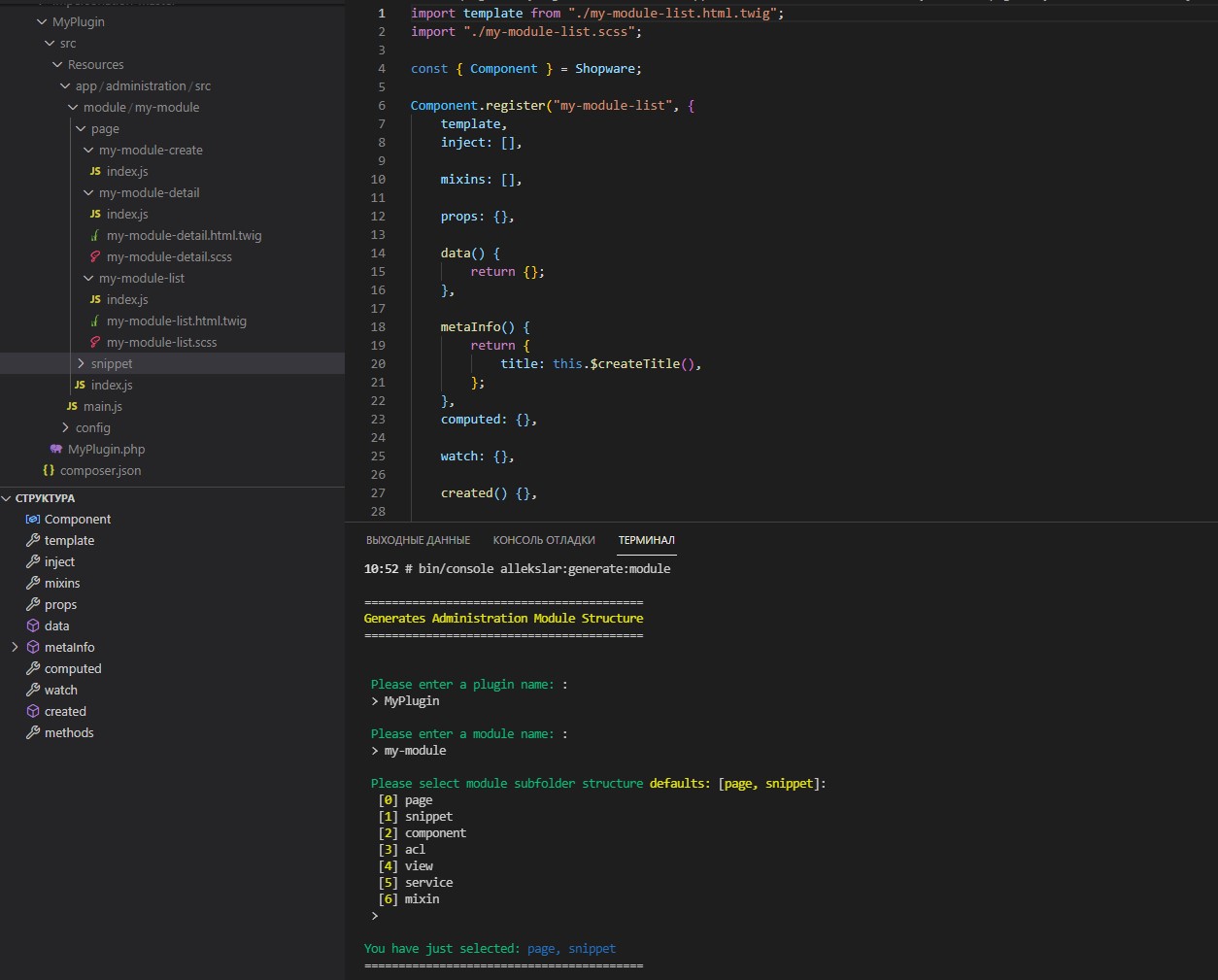The width and height of the screenshot is (1218, 980).
Task: Expand the snippet folder
Action: coord(82,363)
